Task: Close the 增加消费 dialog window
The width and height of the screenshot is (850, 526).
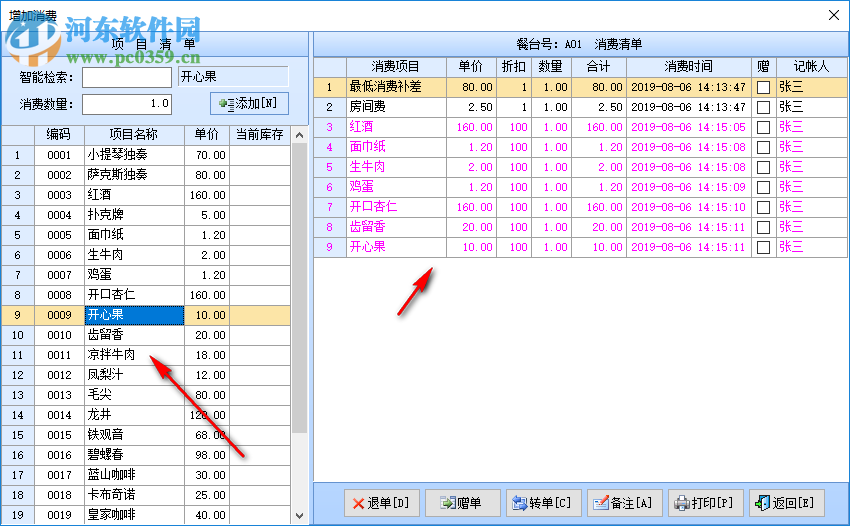Action: pyautogui.click(x=834, y=15)
